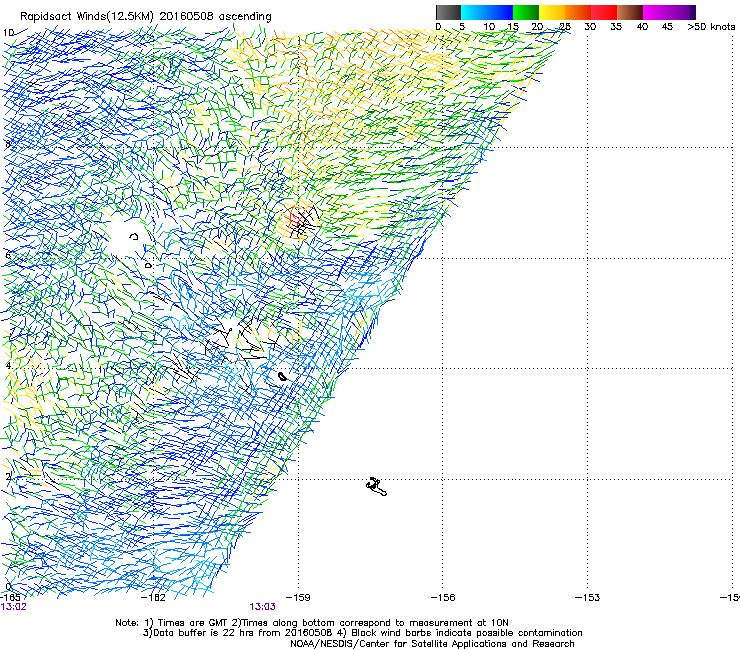Click the '-153' longitude axis label
Image resolution: width=740 pixels, height=650 pixels.
587,598
